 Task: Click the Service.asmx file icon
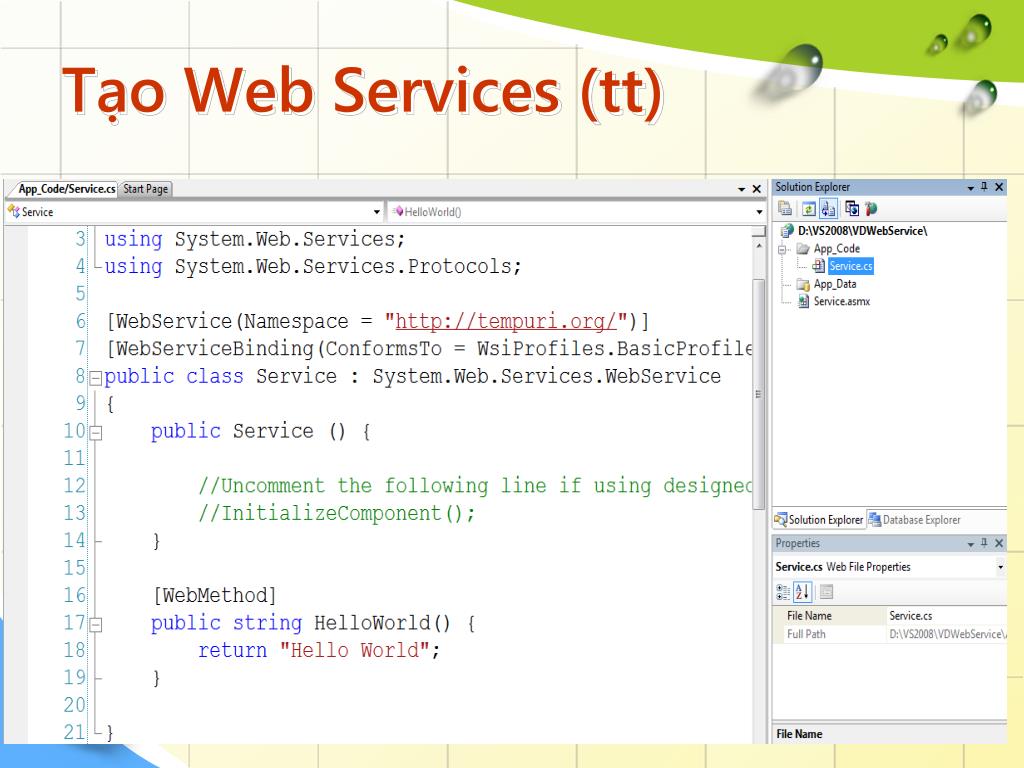(804, 301)
